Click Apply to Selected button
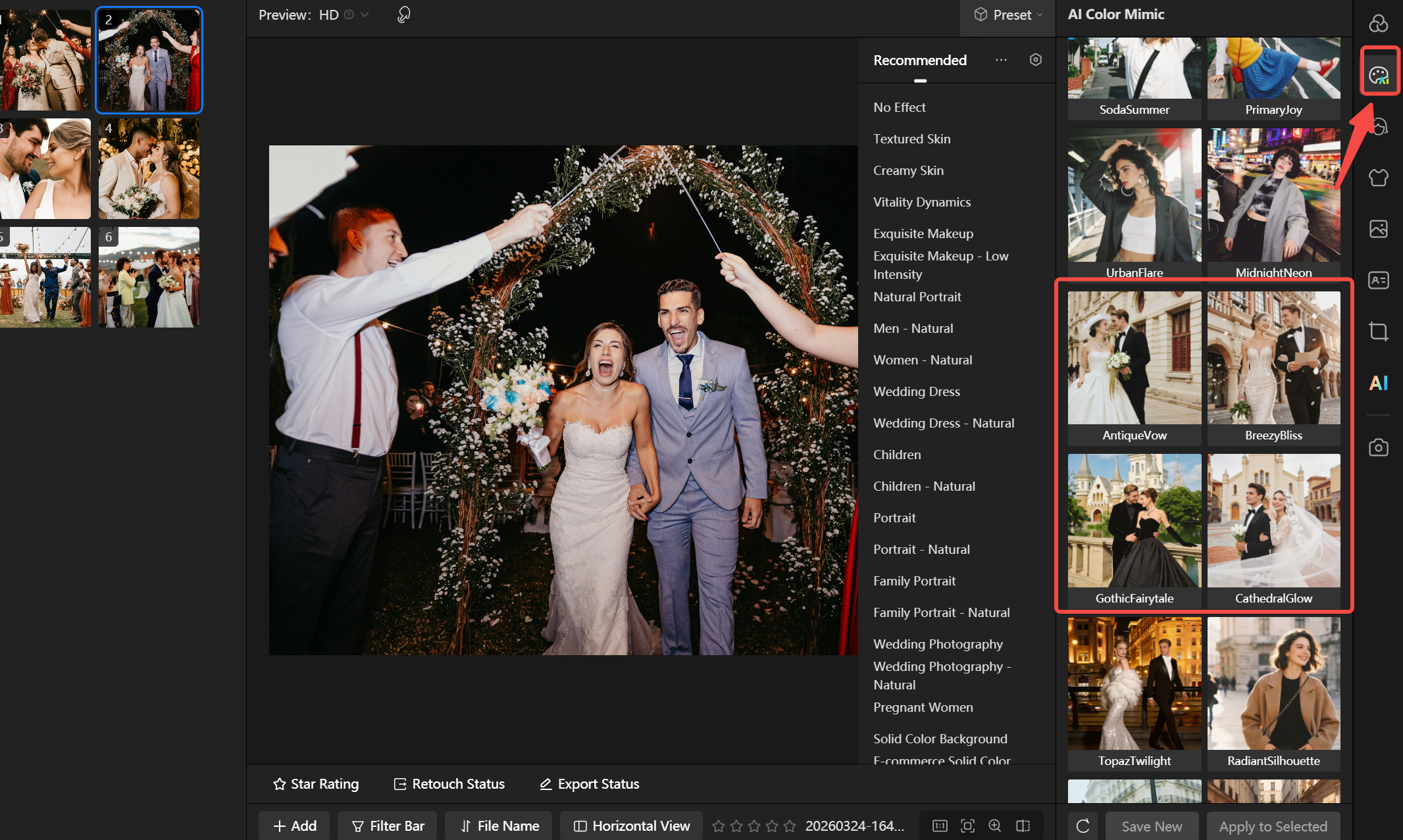The image size is (1403, 840). click(1273, 826)
